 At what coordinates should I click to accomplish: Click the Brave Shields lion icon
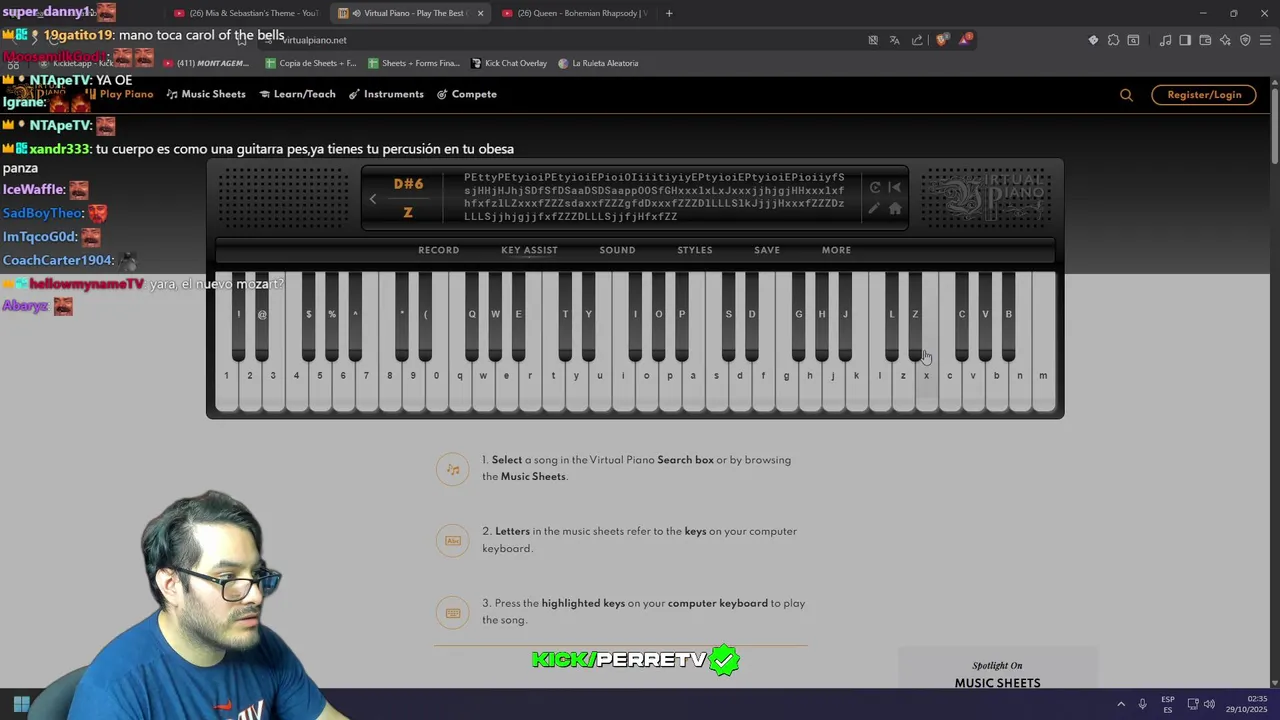(942, 40)
